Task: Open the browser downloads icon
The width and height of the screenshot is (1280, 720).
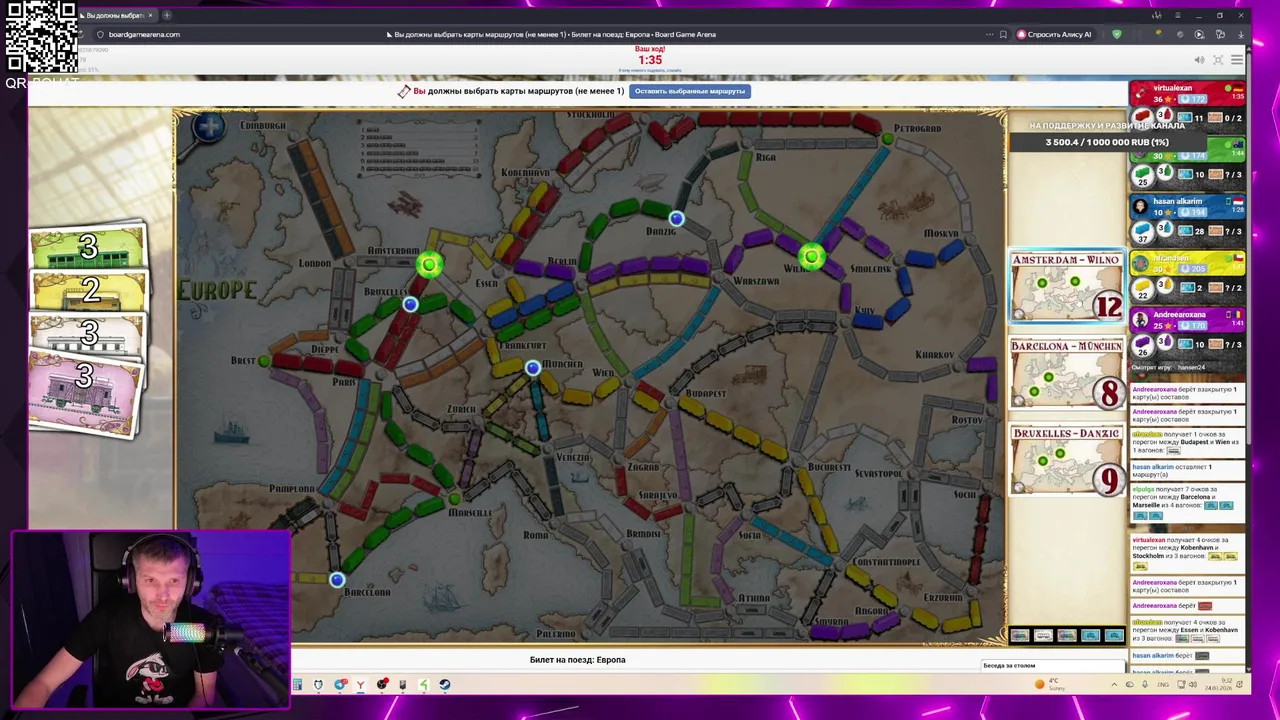Action: tap(1240, 34)
